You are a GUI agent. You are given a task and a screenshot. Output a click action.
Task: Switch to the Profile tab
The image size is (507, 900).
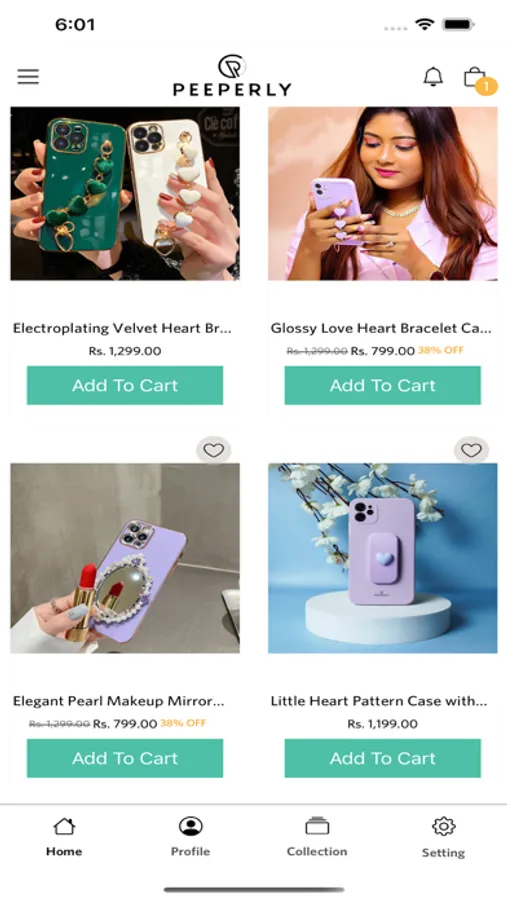190,837
